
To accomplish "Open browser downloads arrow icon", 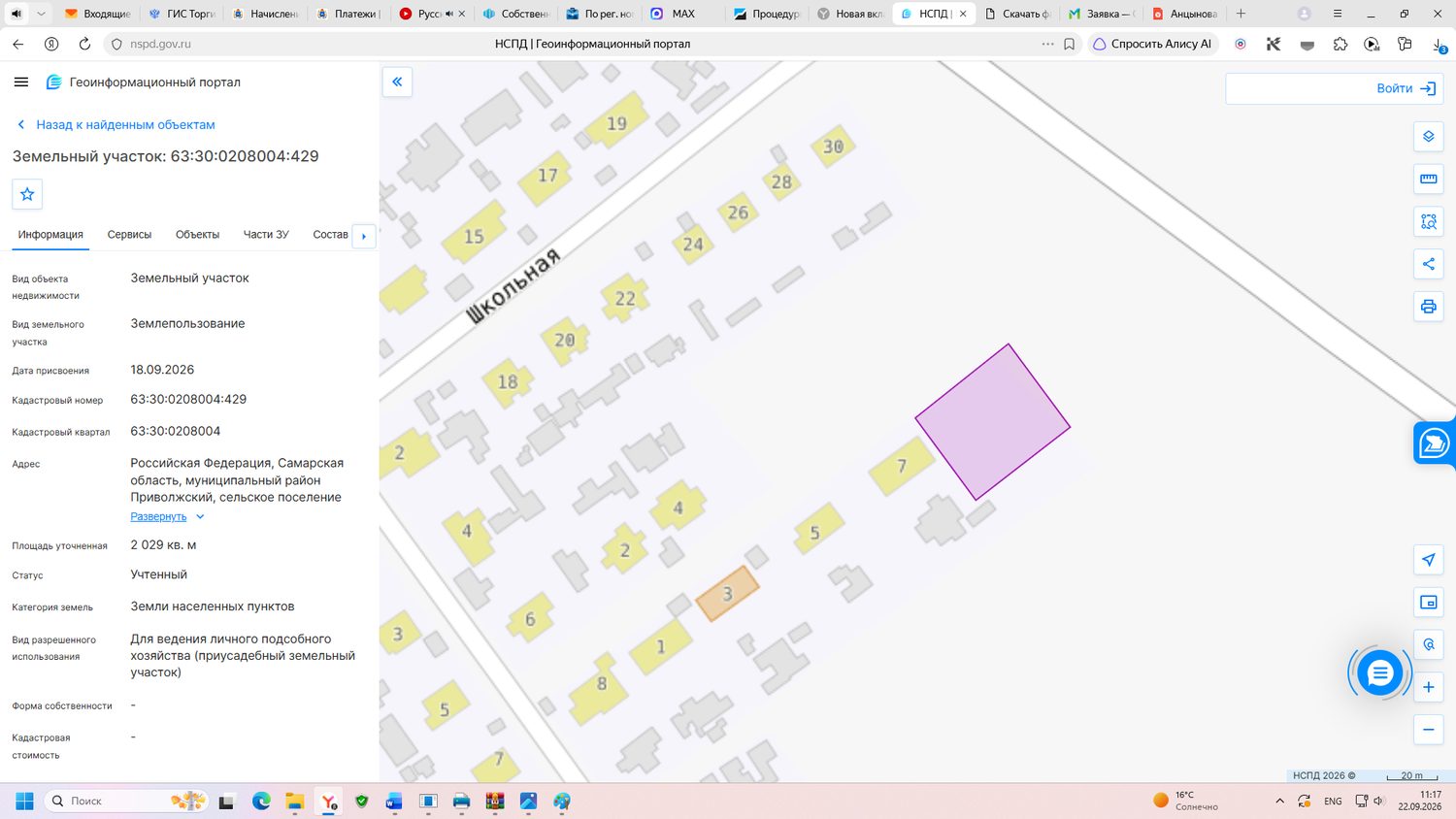I will point(1439,44).
